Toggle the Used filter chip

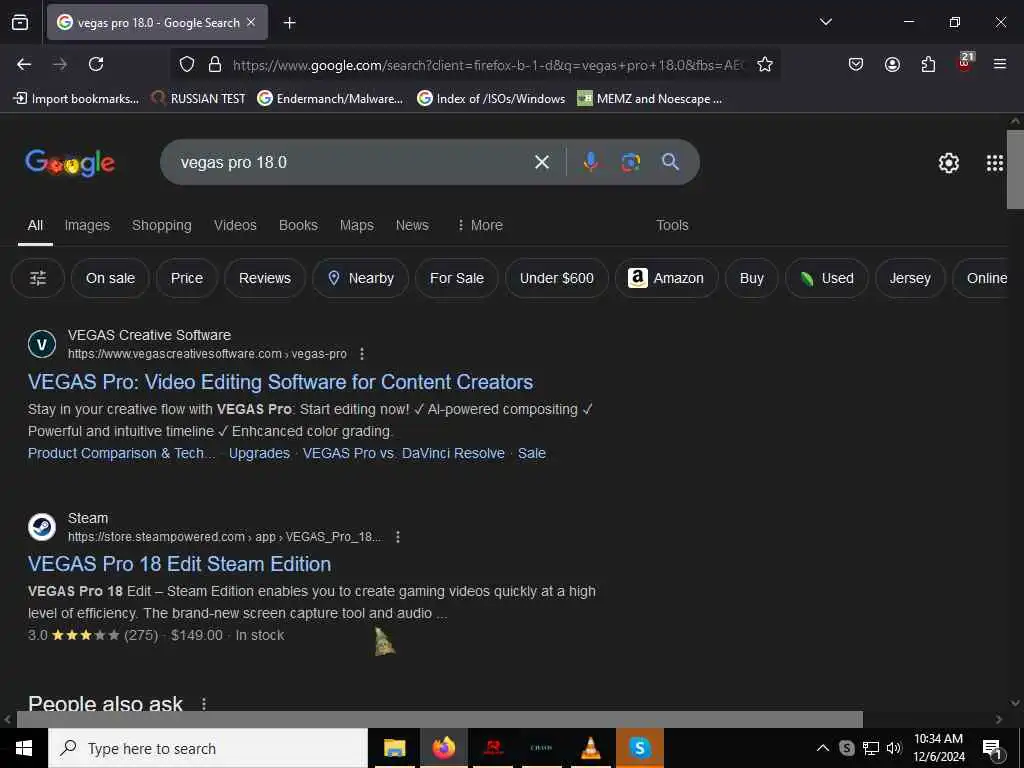click(827, 278)
